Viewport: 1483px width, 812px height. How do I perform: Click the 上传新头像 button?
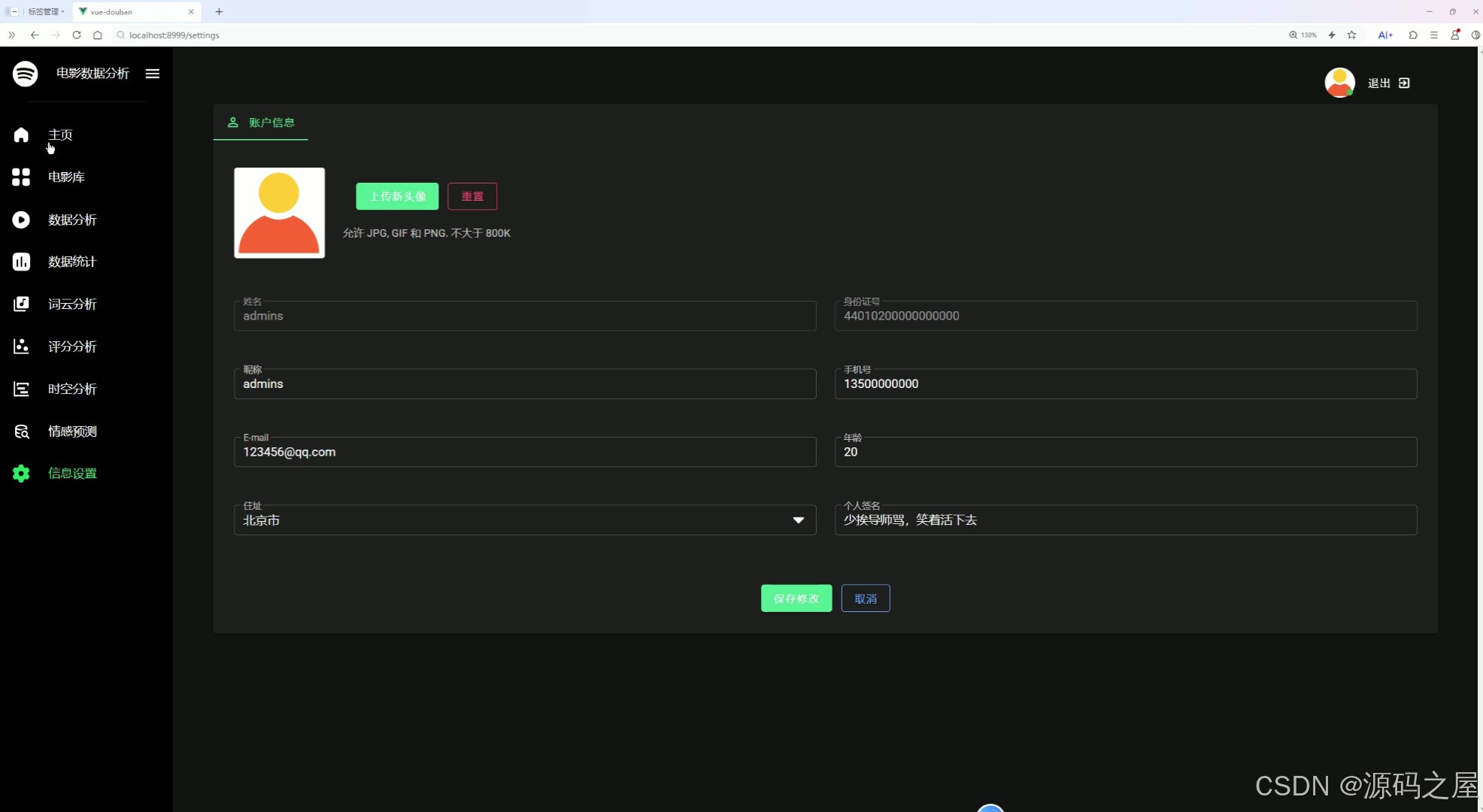[x=397, y=196]
